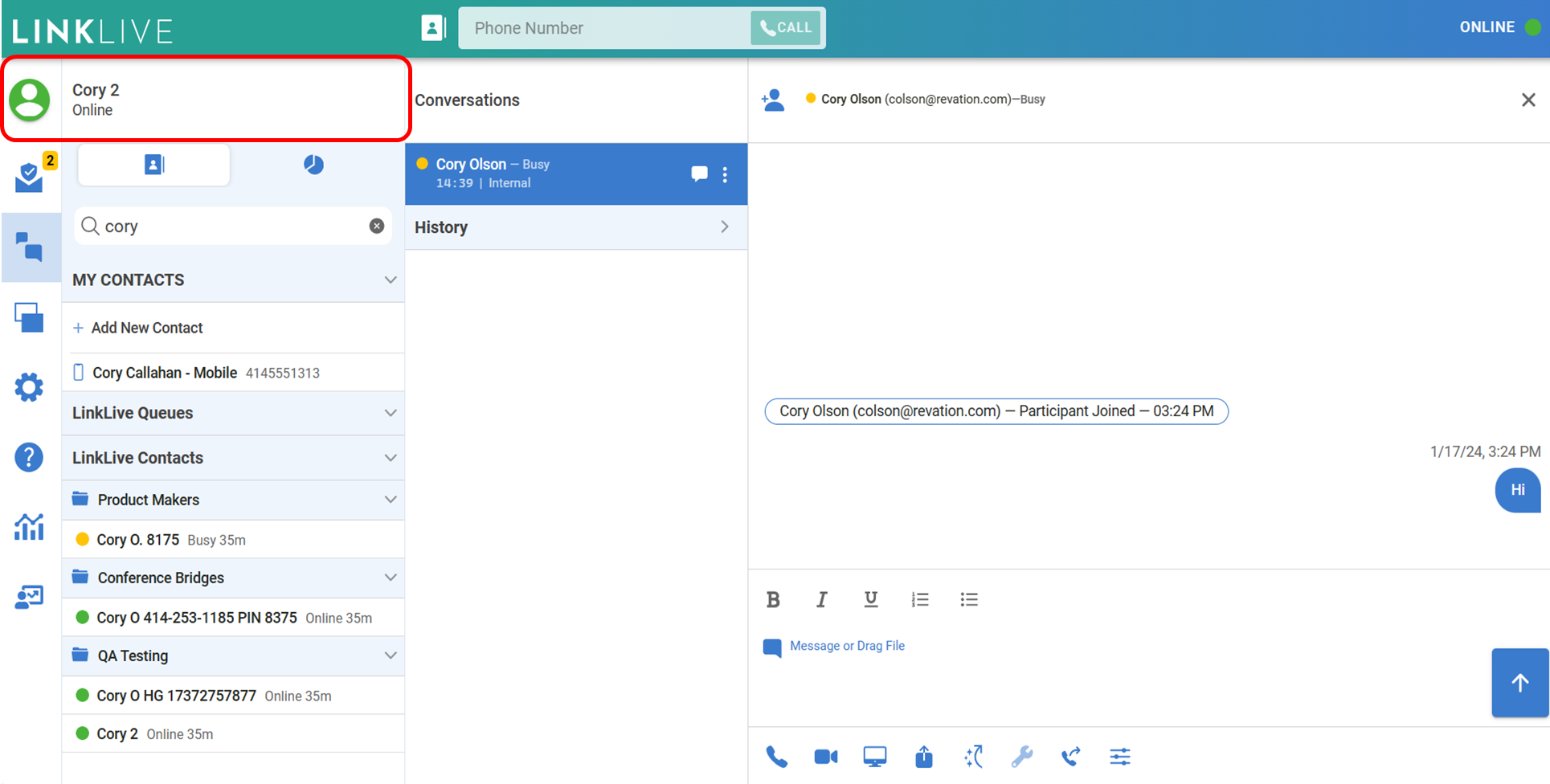Collapse the MY CONTACTS section
The height and width of the screenshot is (784, 1550).
(x=391, y=280)
